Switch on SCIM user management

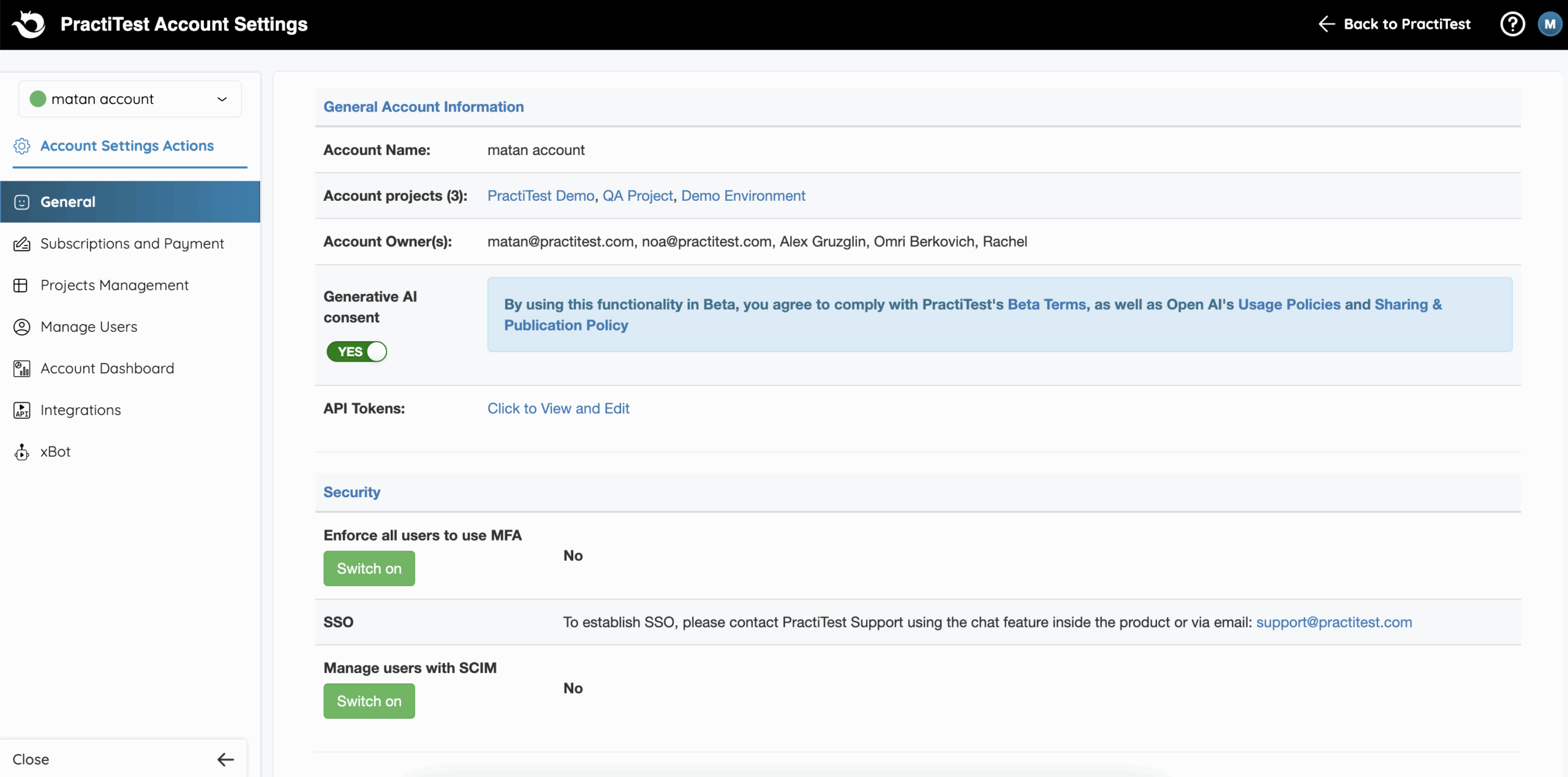[369, 701]
